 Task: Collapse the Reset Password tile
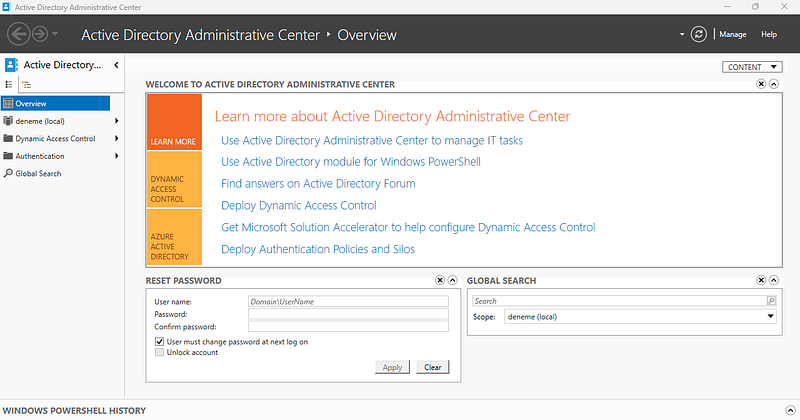pyautogui.click(x=453, y=280)
